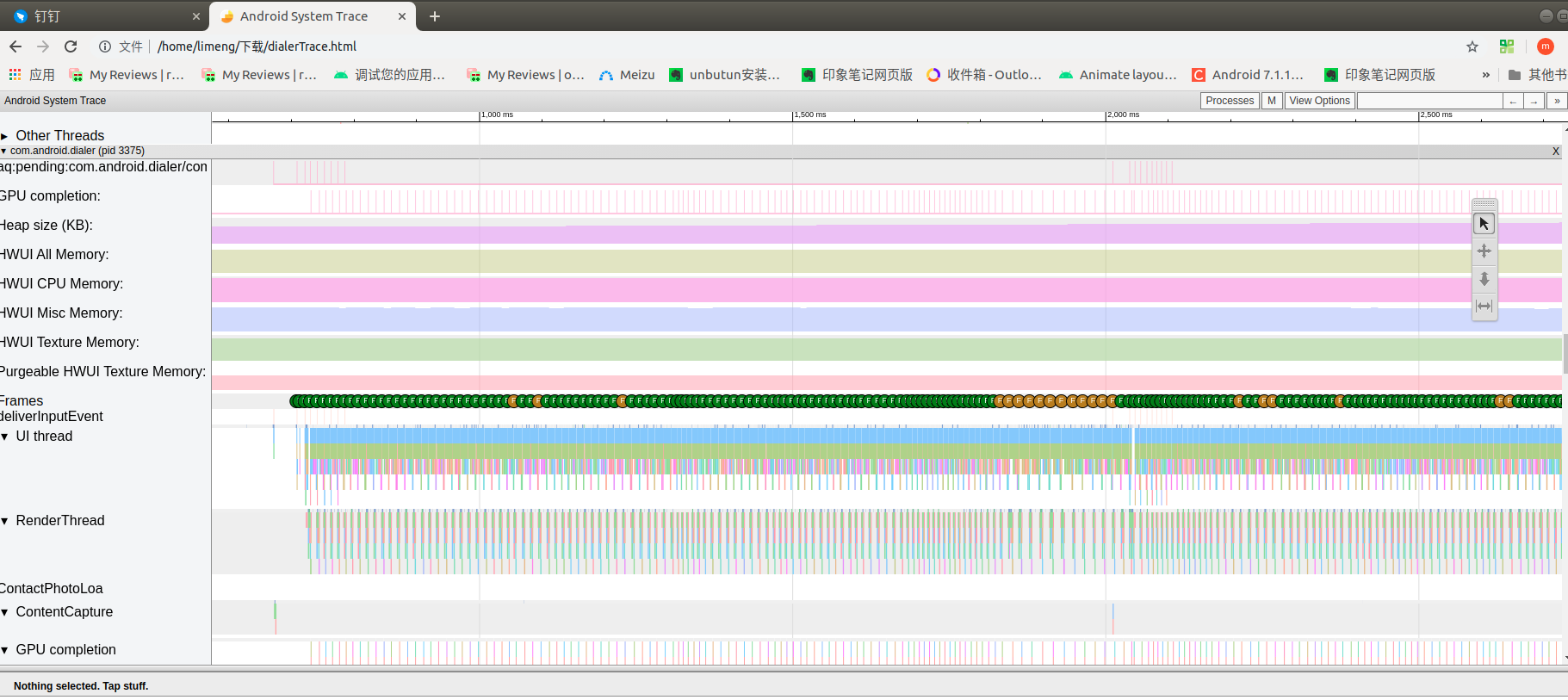Collapse the GPU completion thread track
The width and height of the screenshot is (1568, 700).
tap(4, 650)
